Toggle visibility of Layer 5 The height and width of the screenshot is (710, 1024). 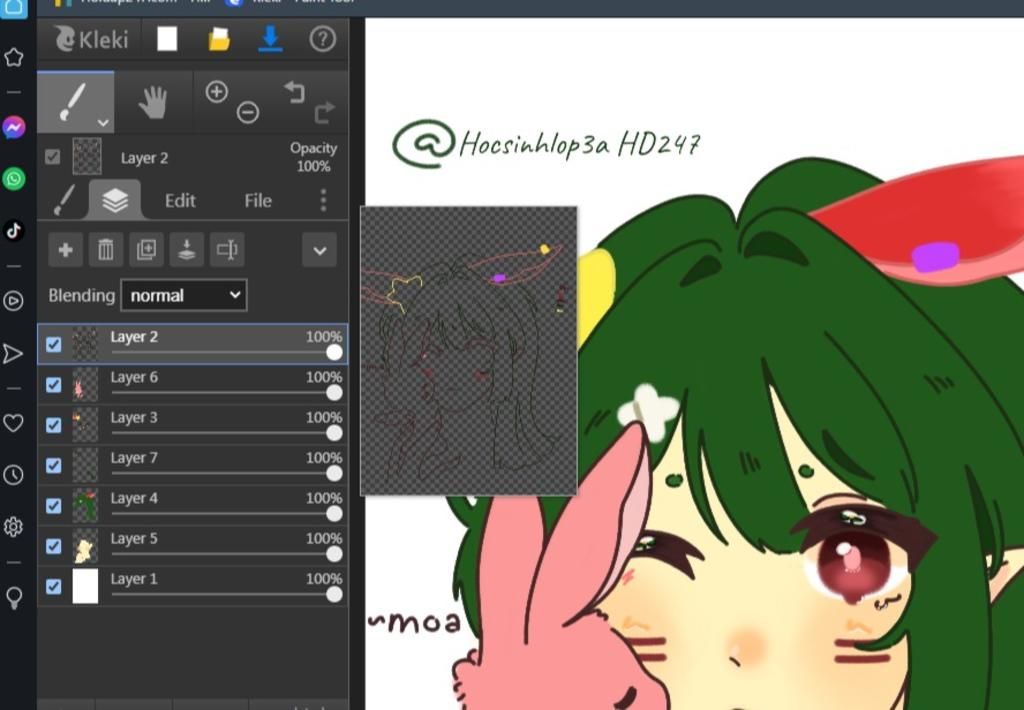(x=54, y=546)
